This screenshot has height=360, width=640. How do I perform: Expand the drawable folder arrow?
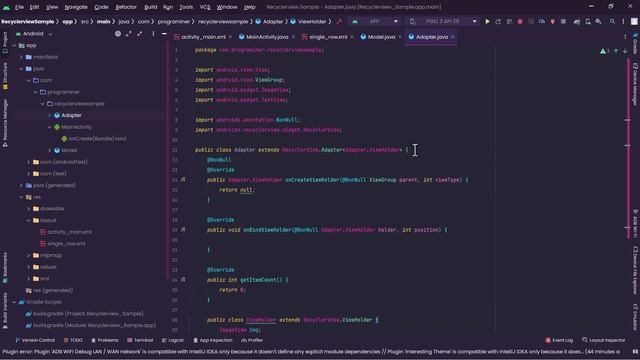(29, 209)
